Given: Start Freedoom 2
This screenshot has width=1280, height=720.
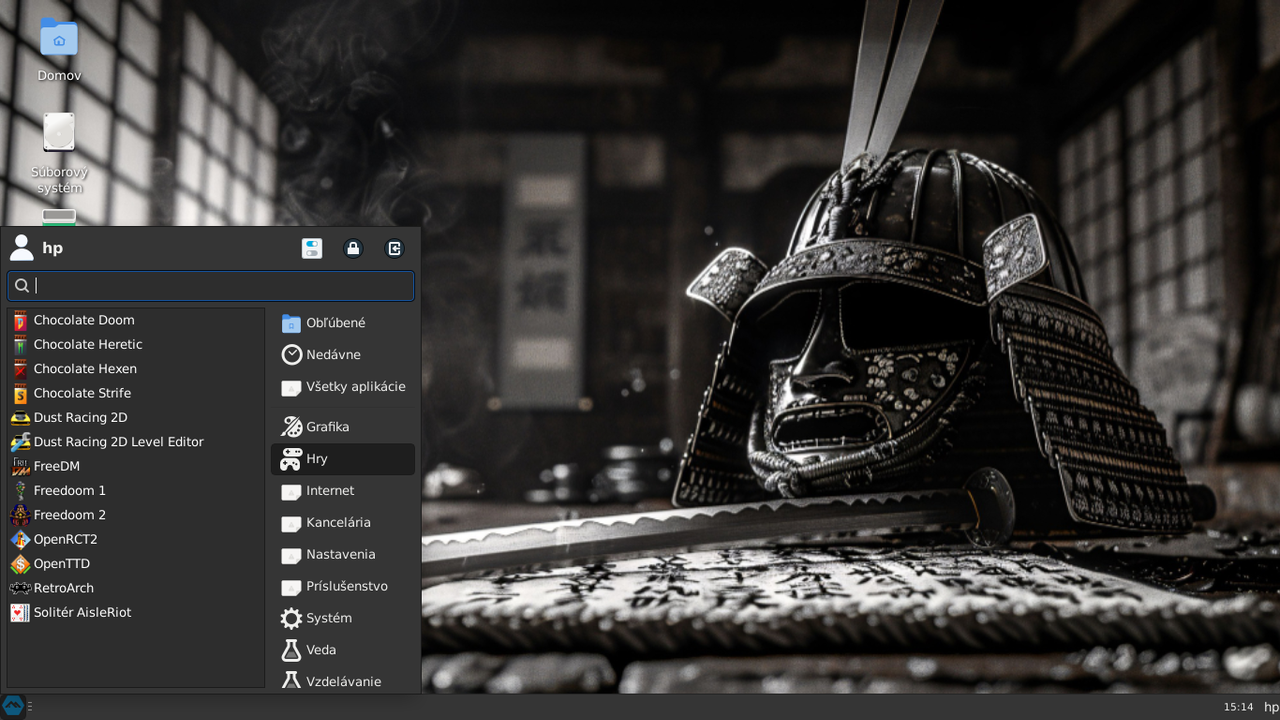Looking at the screenshot, I should pos(136,515).
